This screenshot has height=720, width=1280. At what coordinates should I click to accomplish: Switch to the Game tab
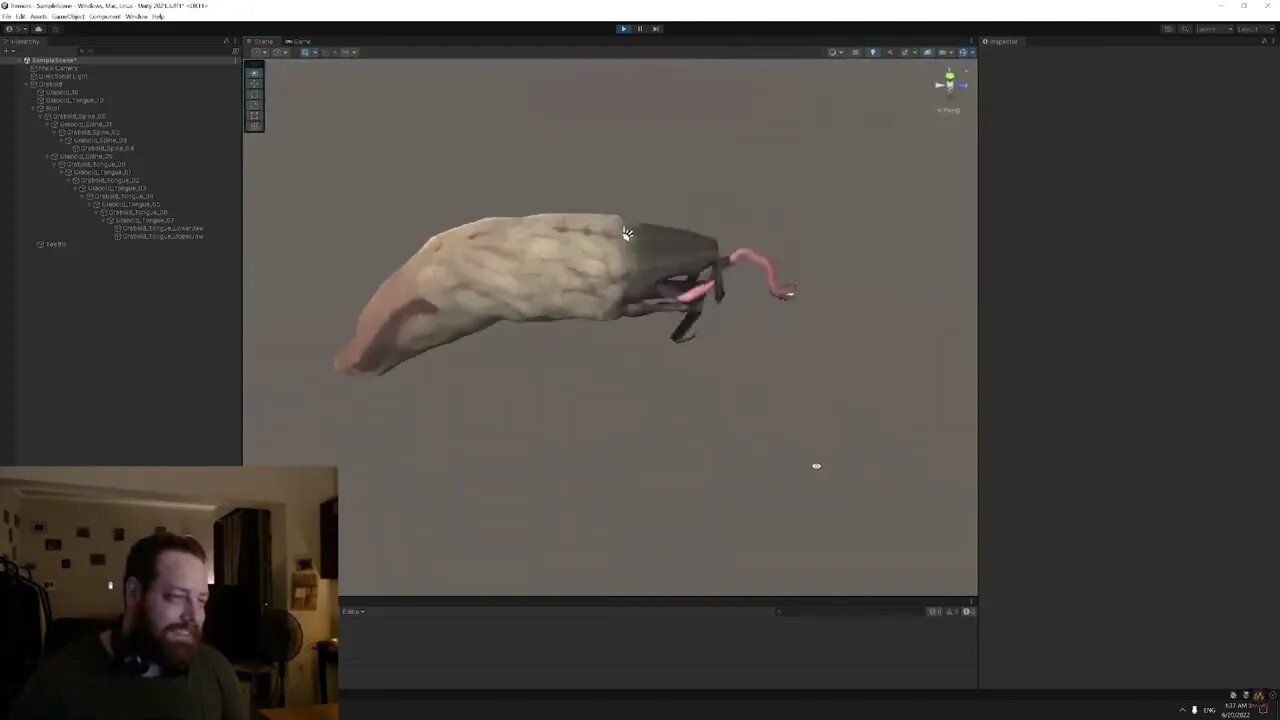pyautogui.click(x=298, y=41)
